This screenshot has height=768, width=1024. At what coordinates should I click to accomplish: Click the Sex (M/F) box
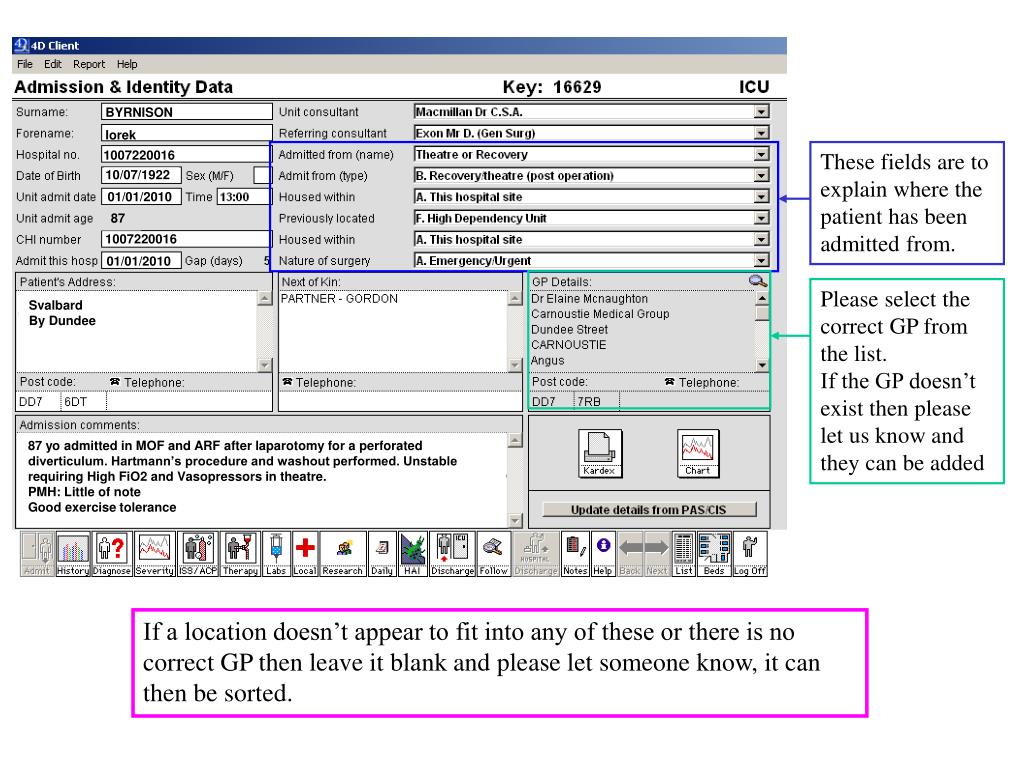click(262, 176)
